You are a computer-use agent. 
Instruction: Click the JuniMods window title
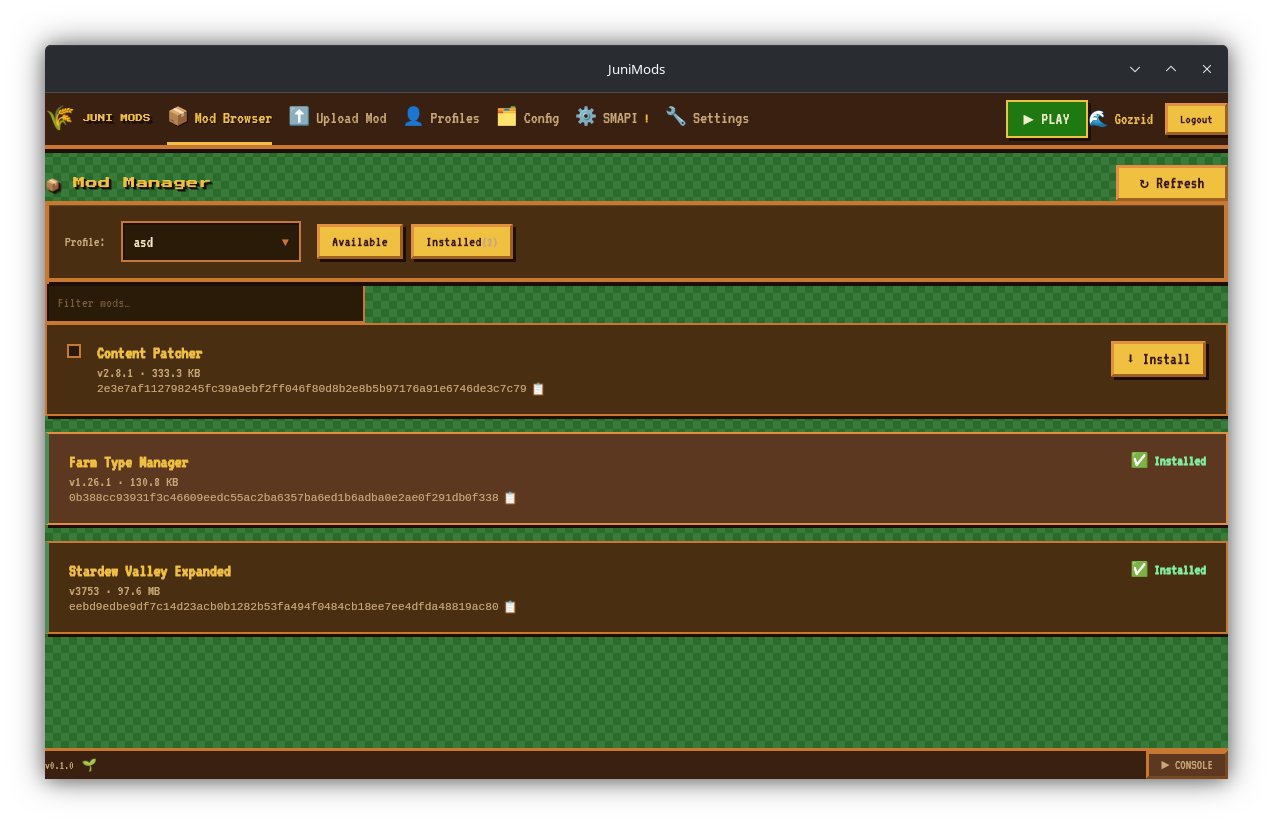(636, 69)
